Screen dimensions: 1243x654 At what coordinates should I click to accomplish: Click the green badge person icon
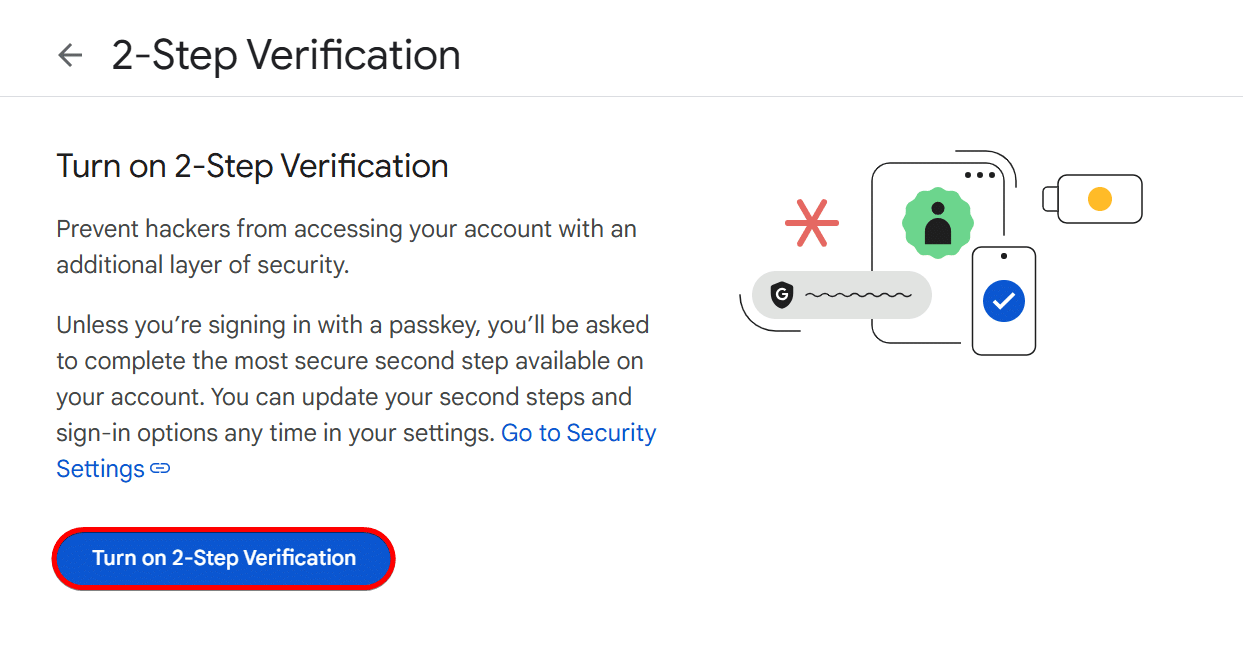[937, 222]
